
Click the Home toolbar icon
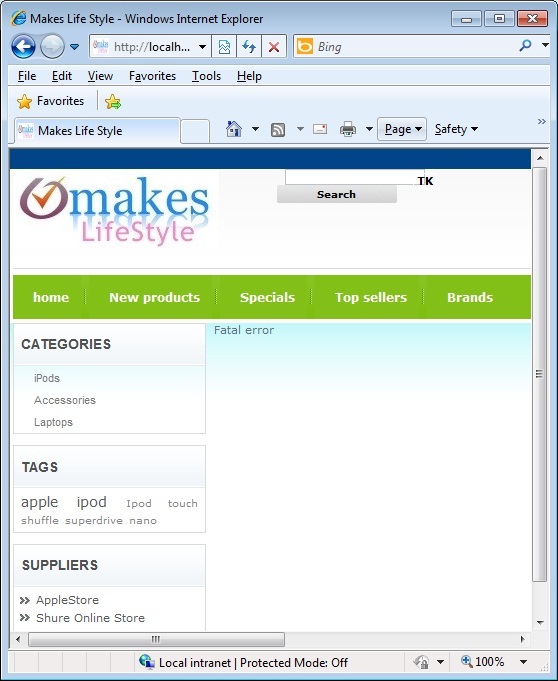tap(234, 129)
